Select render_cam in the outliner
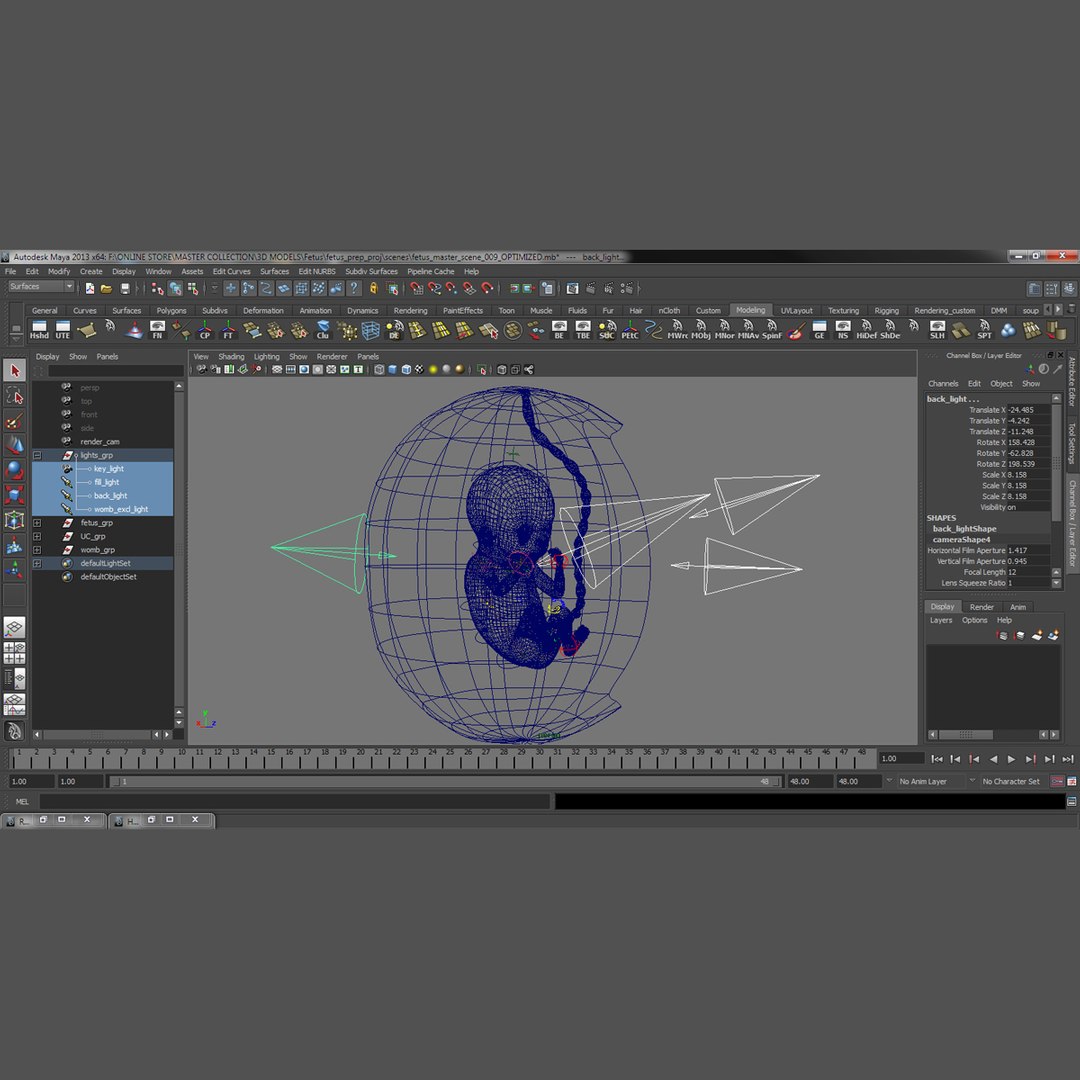Screen dimensions: 1080x1080 [100, 442]
